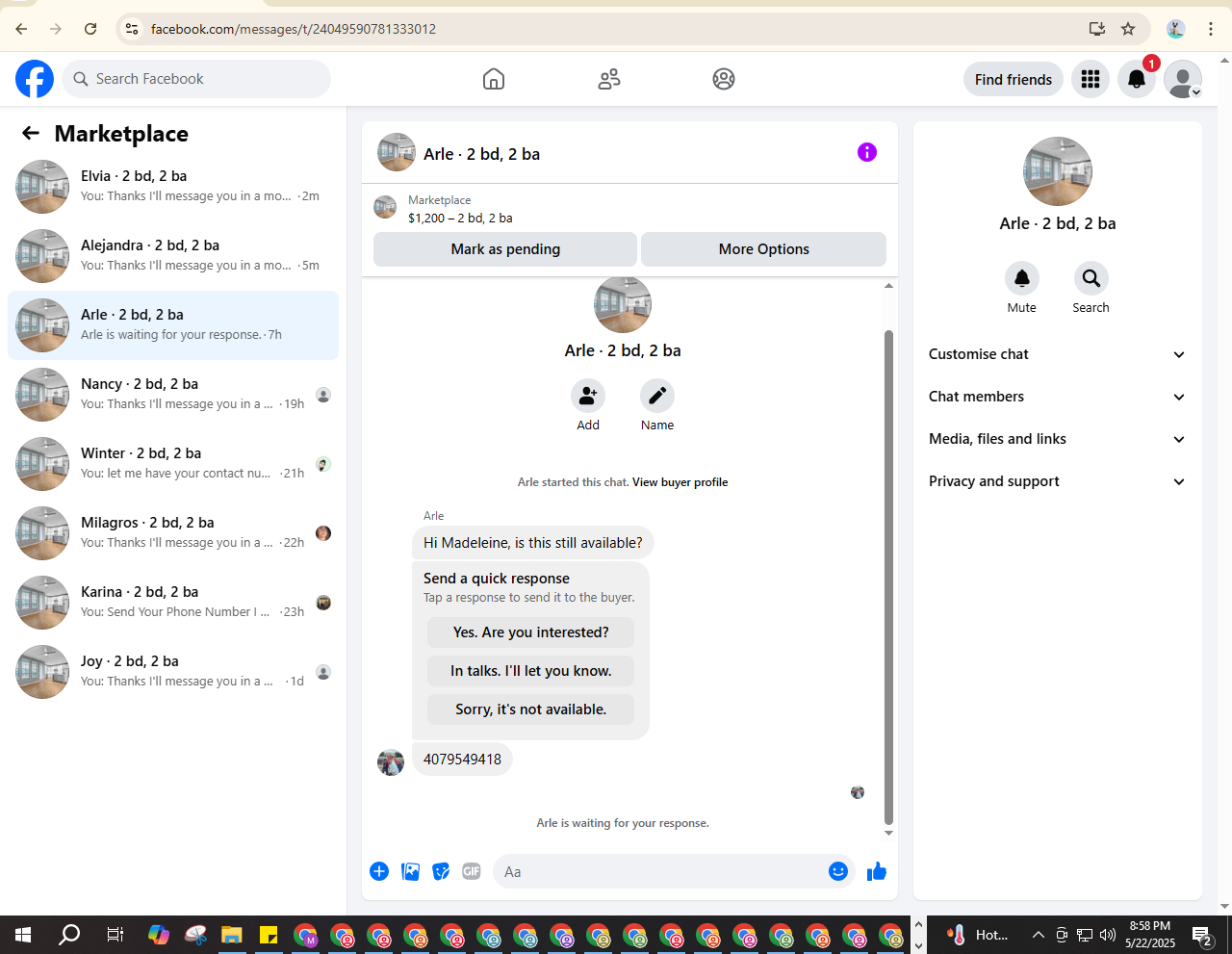Click the browser address bar URL
The image size is (1232, 954).
coord(294,29)
